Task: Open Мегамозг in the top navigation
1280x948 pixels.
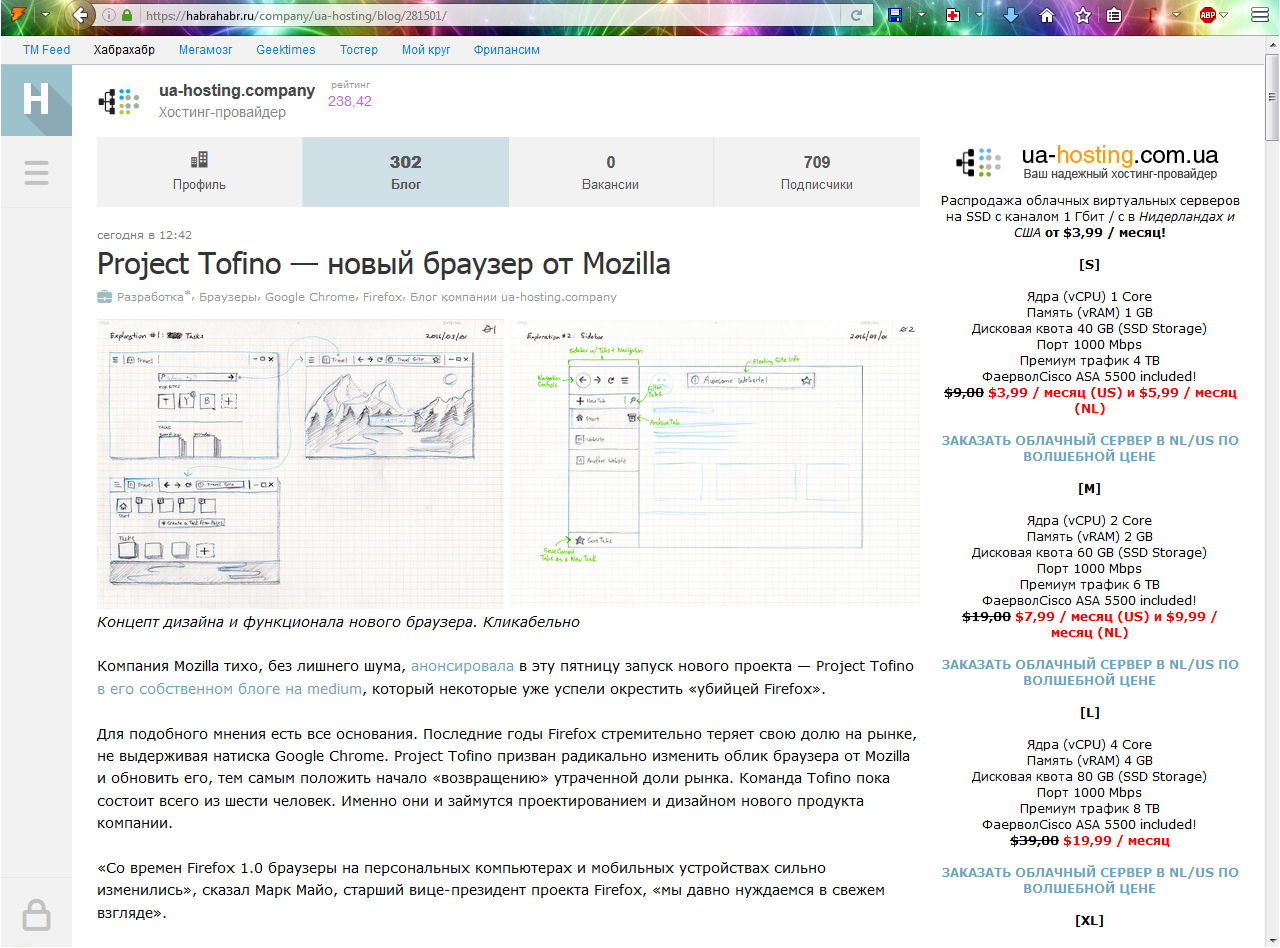Action: [206, 50]
